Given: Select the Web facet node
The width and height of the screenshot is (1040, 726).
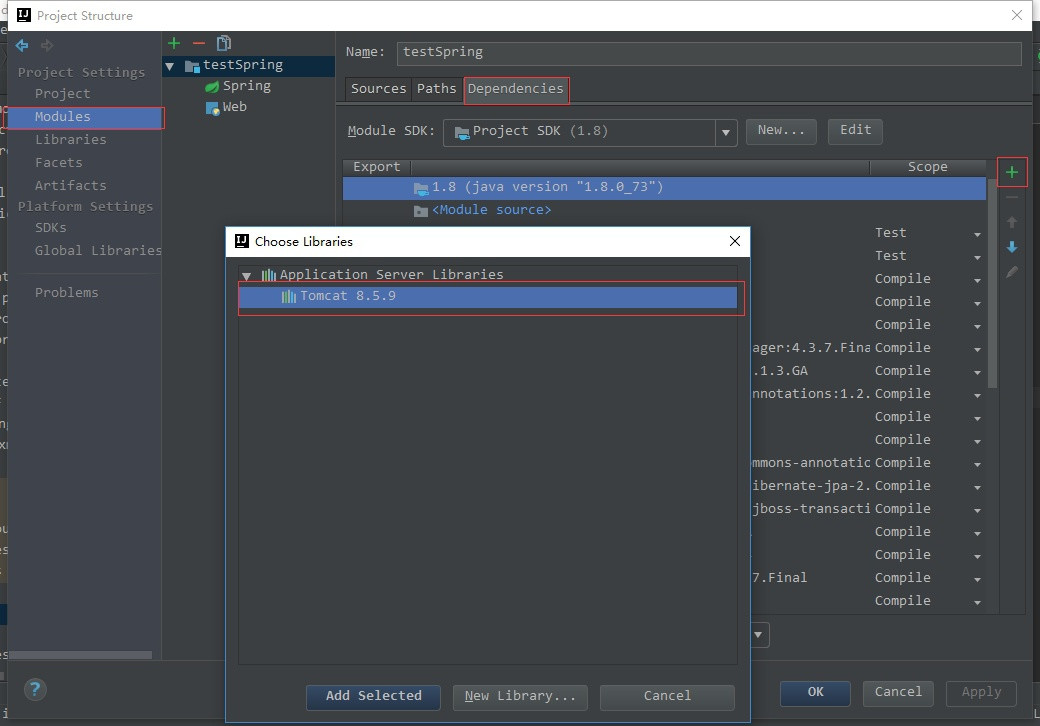Looking at the screenshot, I should pyautogui.click(x=227, y=108).
